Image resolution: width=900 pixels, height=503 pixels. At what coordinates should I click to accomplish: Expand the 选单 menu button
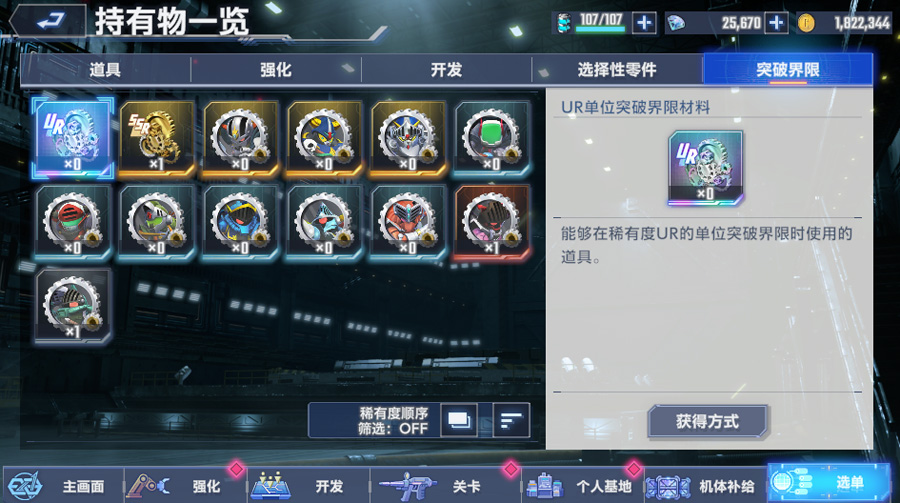pyautogui.click(x=829, y=483)
